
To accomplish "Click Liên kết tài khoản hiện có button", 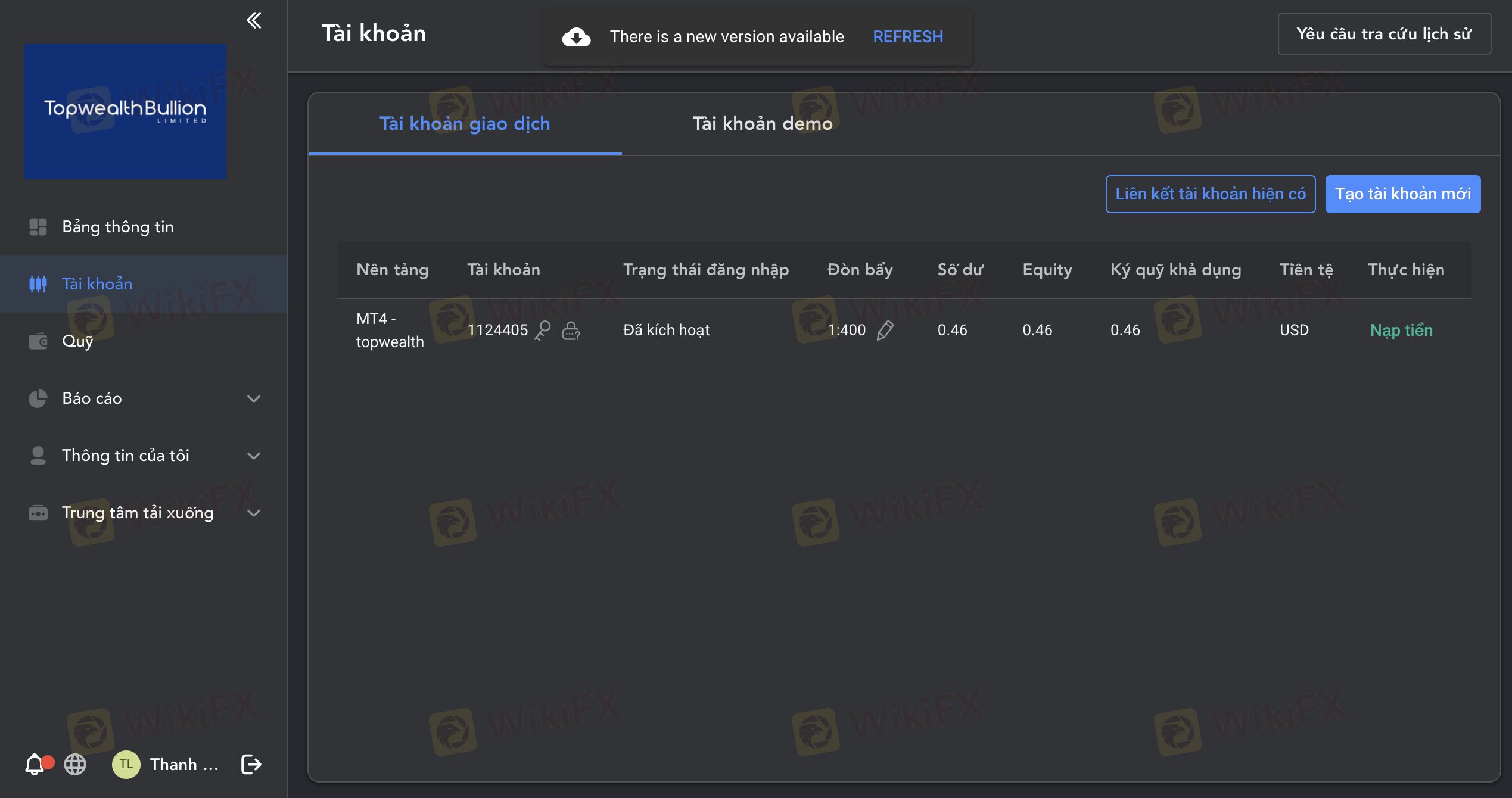I will click(x=1210, y=194).
